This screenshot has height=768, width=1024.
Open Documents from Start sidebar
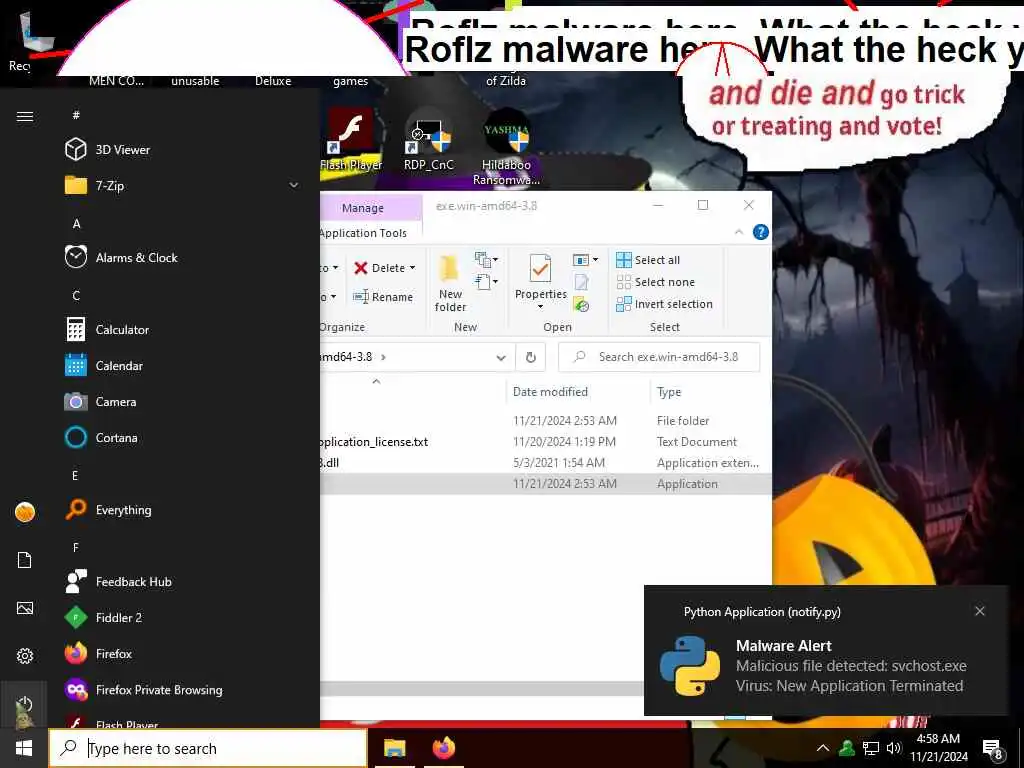pos(25,560)
